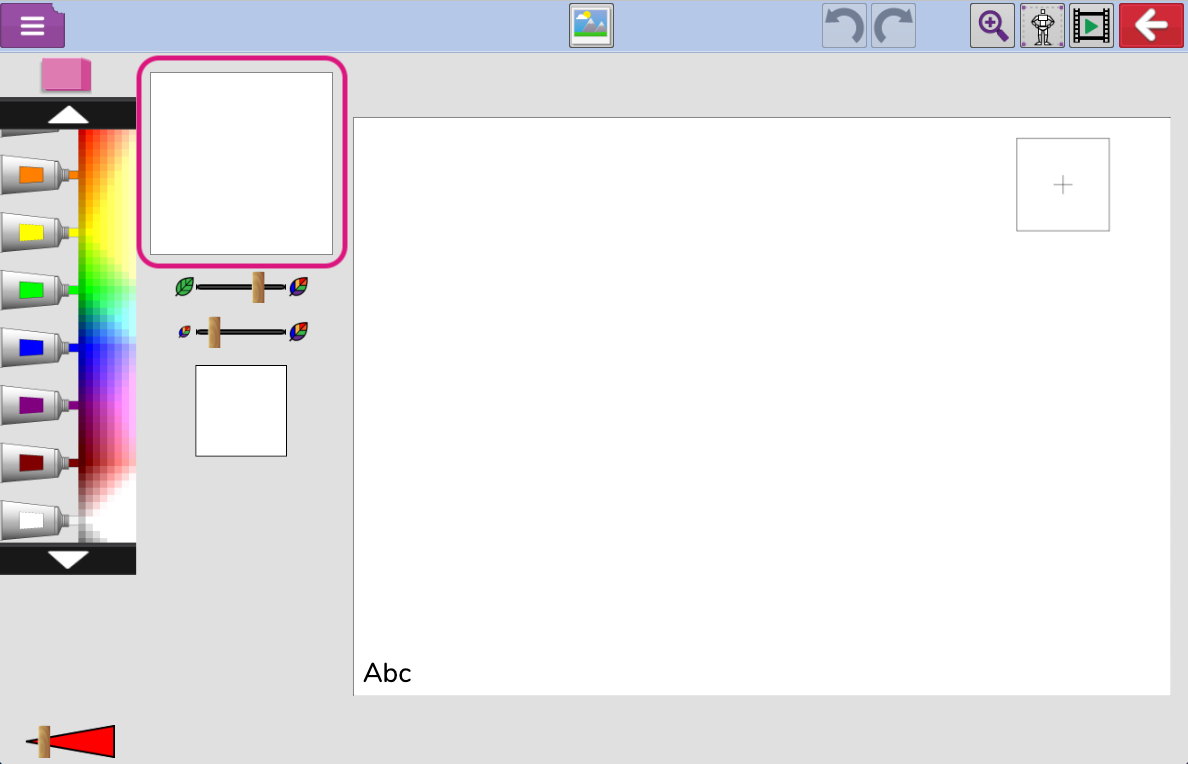Select the character puppet tool
The height and width of the screenshot is (764, 1188).
pos(1042,26)
